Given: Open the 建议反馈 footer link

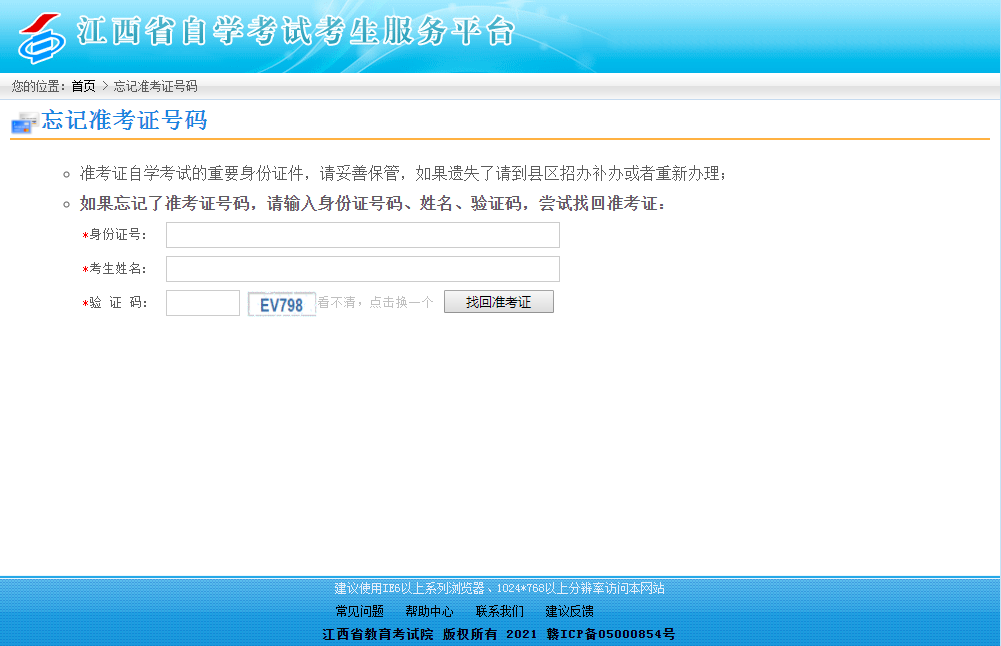Looking at the screenshot, I should pyautogui.click(x=569, y=611).
